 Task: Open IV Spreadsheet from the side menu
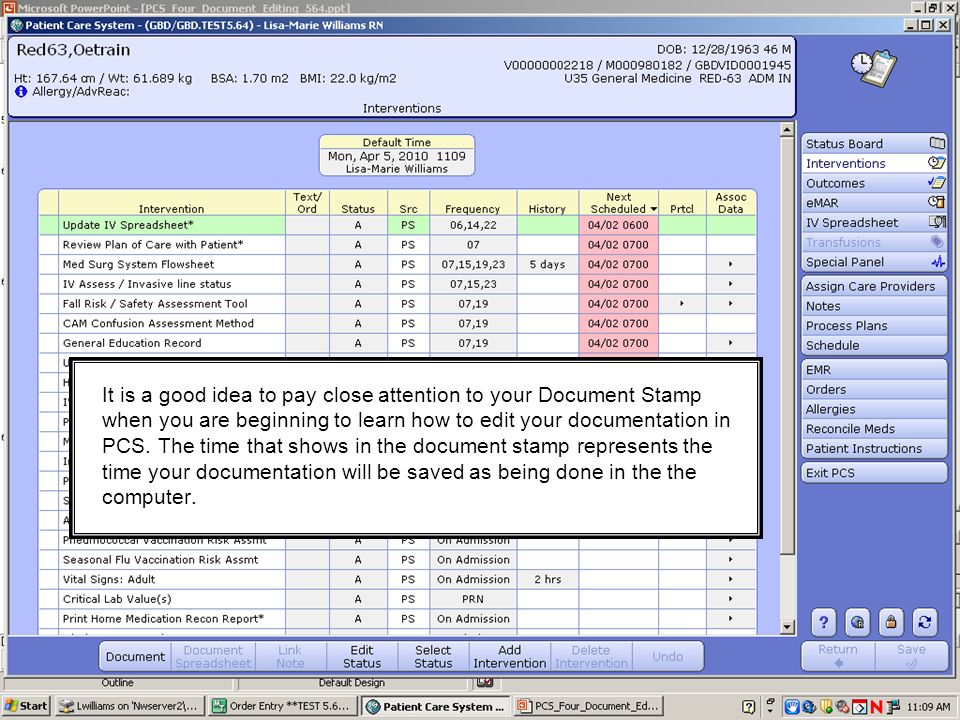pyautogui.click(x=874, y=222)
